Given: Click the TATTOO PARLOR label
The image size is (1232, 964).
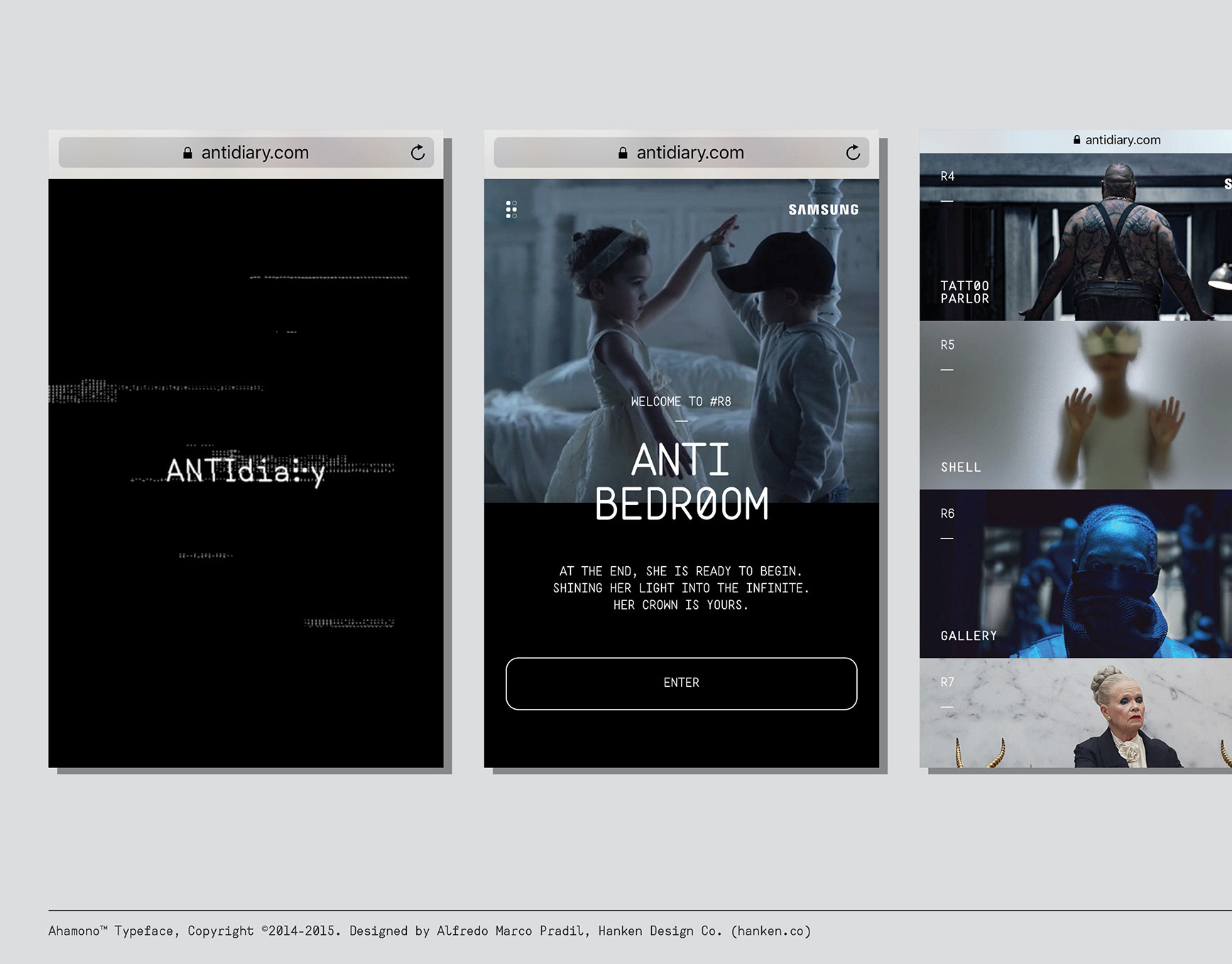Looking at the screenshot, I should point(964,292).
